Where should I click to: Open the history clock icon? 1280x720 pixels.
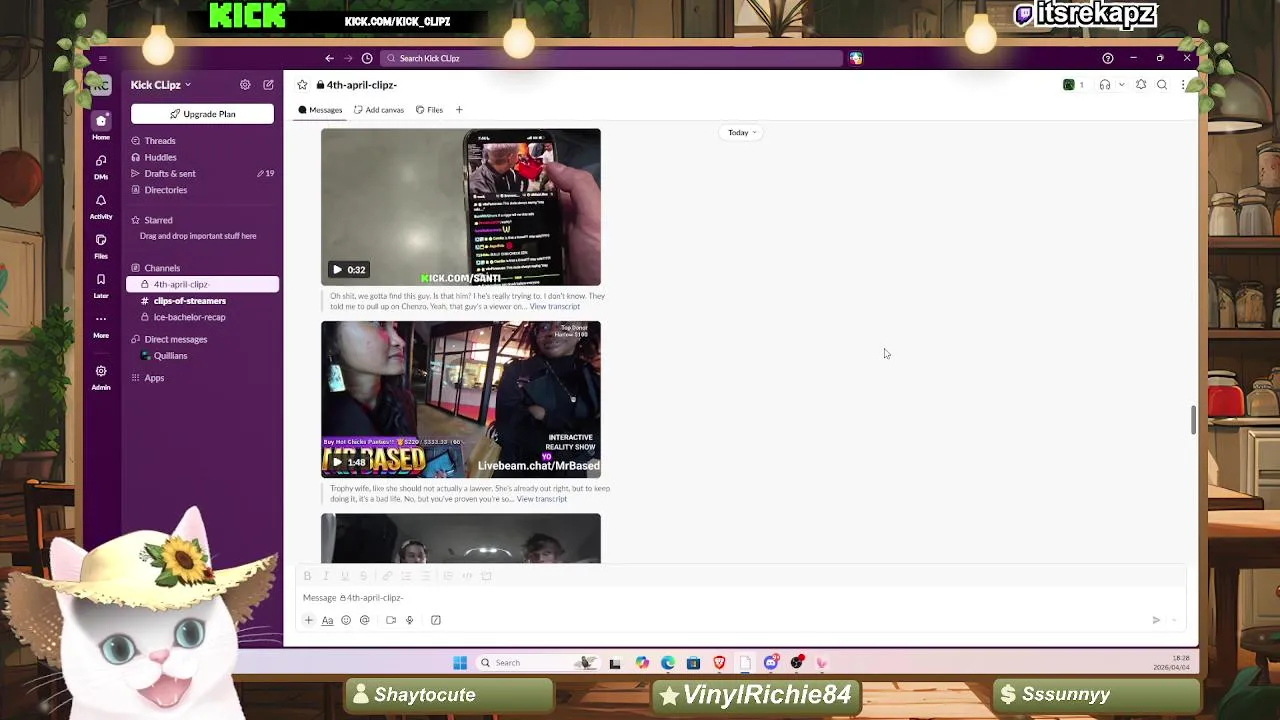coord(367,58)
